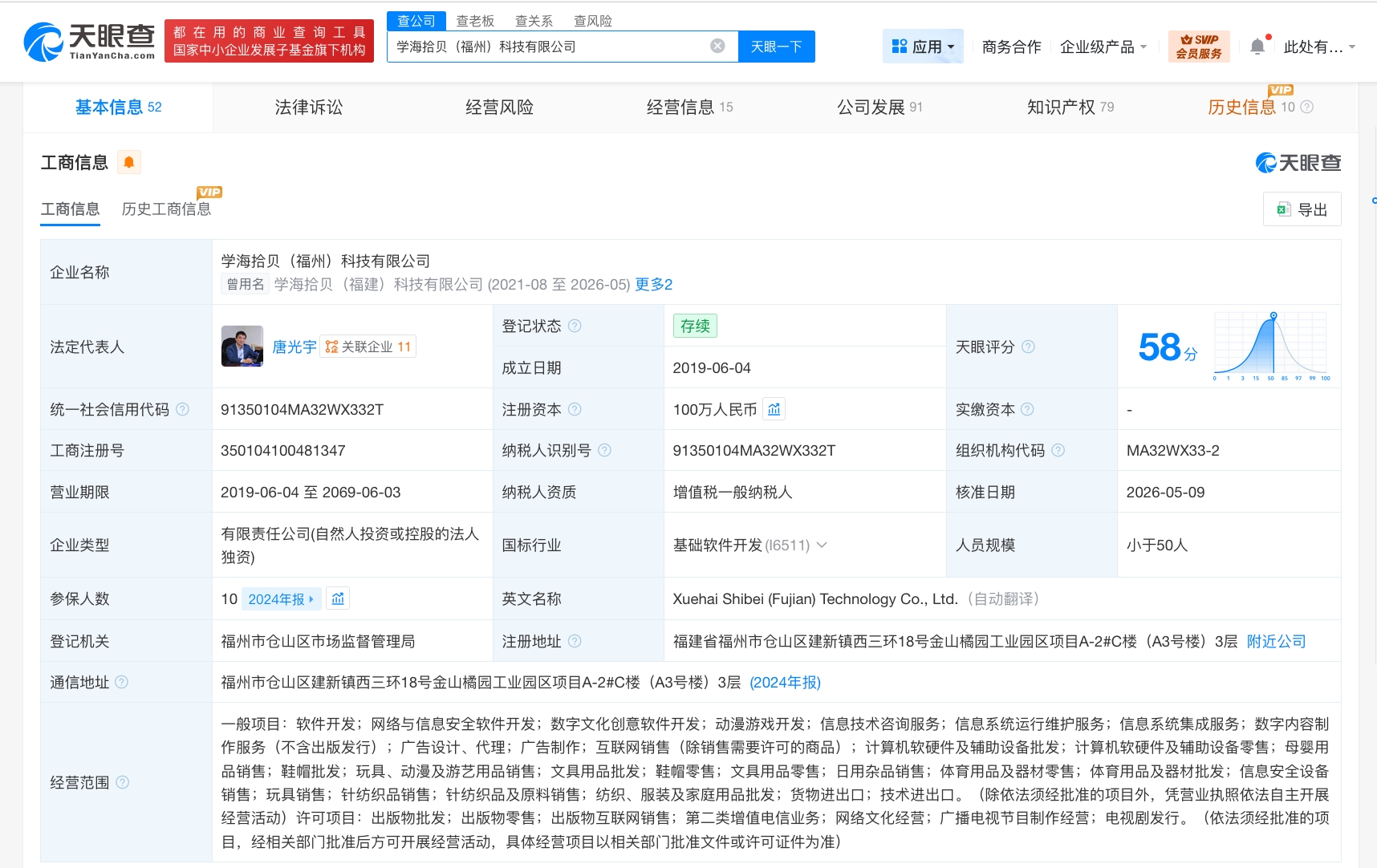The height and width of the screenshot is (868, 1377).
Task: Click help icon next to 注册资本 label
Action: (x=575, y=409)
